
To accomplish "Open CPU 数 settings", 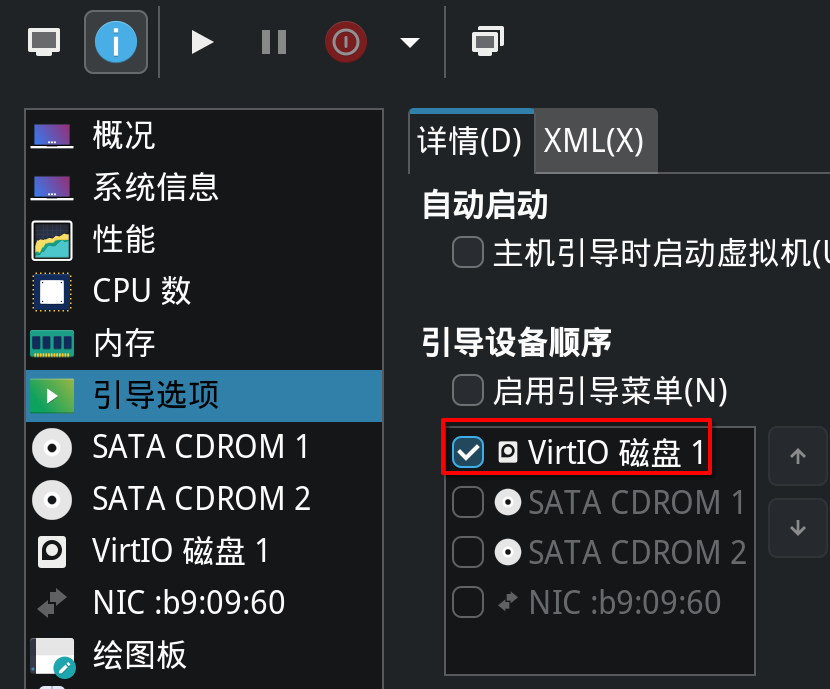I will pyautogui.click(x=141, y=291).
